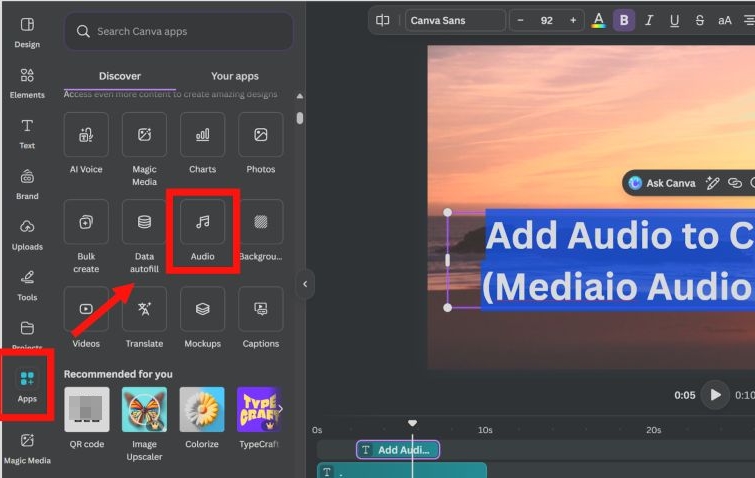755x478 pixels.
Task: Open the Brand sidebar panel
Action: tap(27, 185)
